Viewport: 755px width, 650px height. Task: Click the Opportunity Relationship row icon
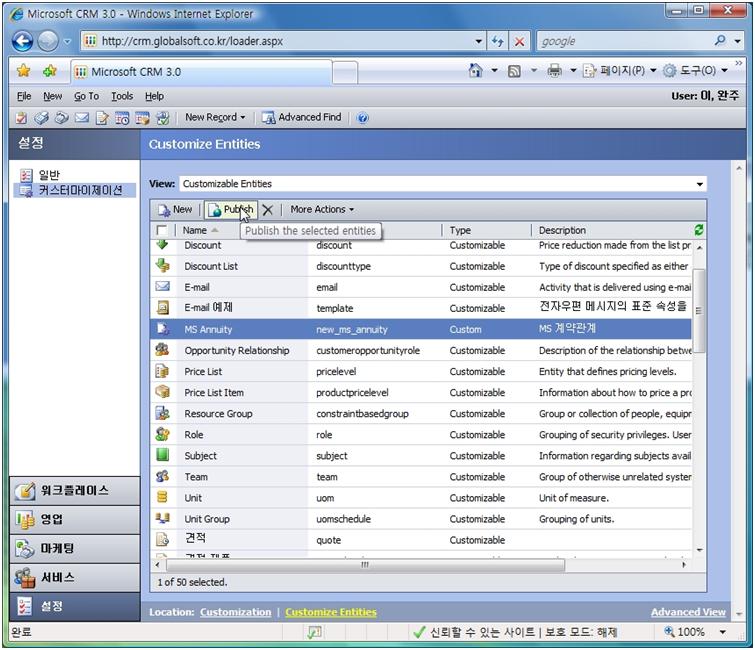(162, 350)
